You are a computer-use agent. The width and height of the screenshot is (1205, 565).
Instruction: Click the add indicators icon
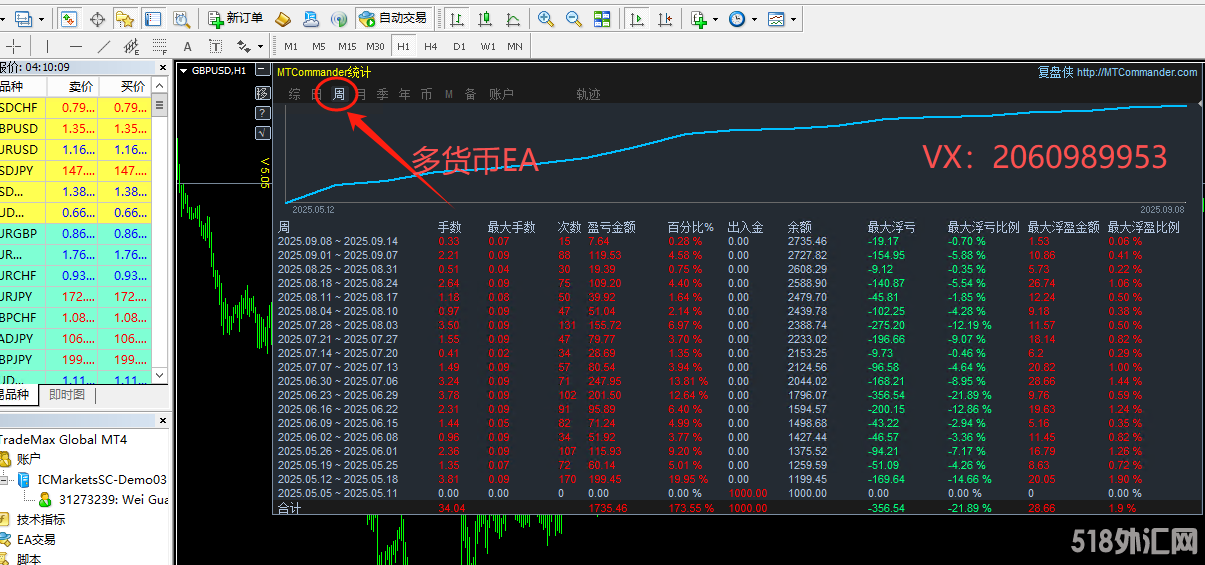point(698,18)
